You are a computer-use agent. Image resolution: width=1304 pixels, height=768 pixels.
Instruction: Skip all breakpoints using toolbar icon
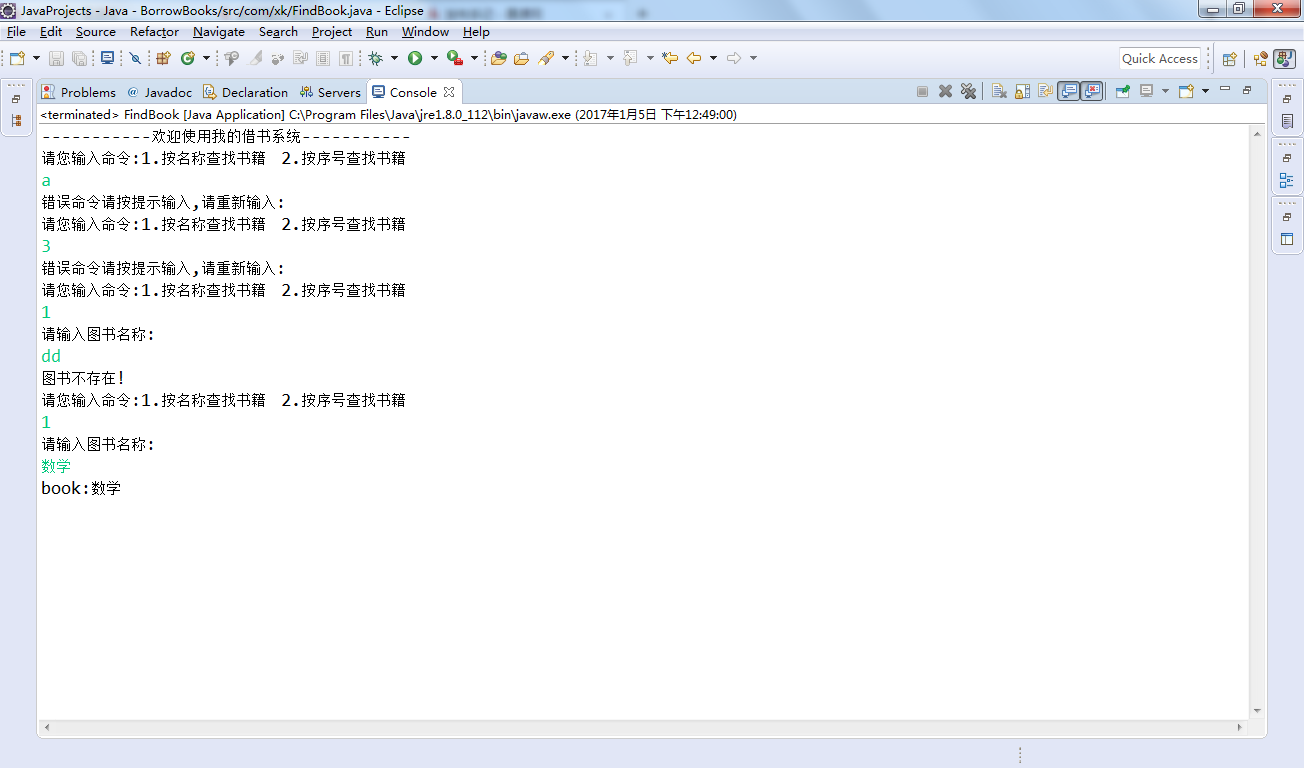(x=135, y=58)
